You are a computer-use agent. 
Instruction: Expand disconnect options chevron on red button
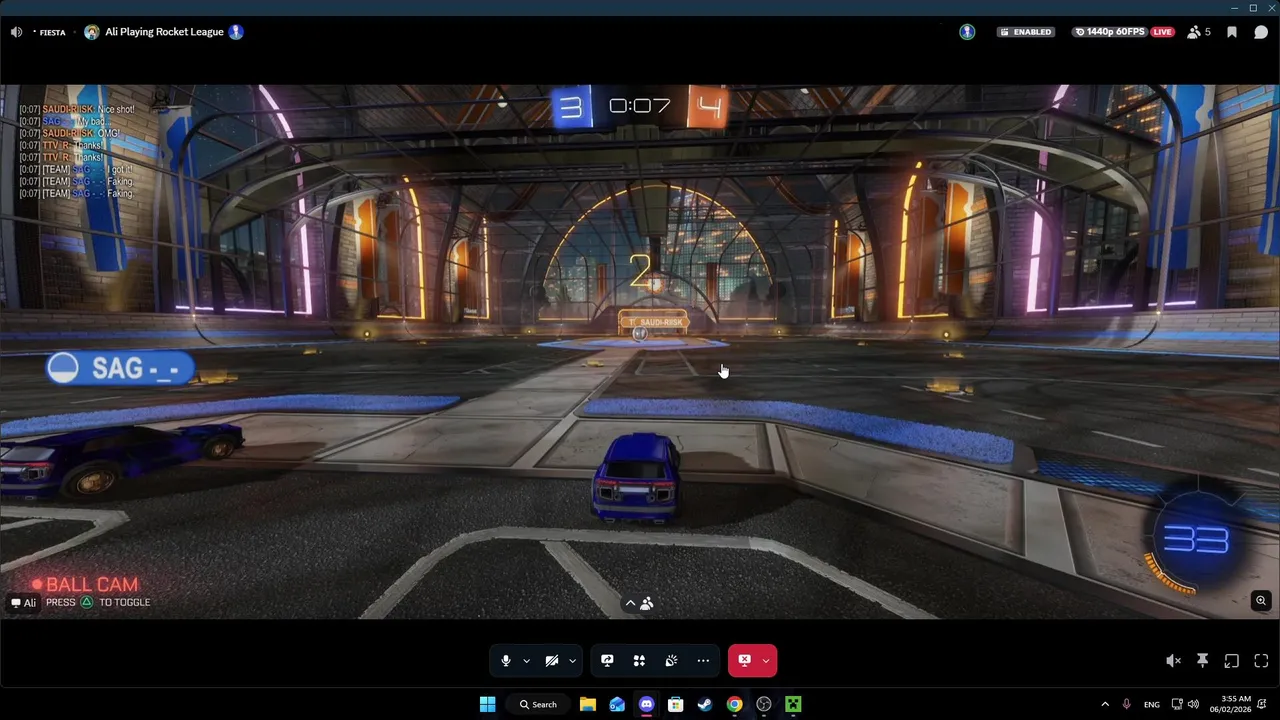point(766,660)
